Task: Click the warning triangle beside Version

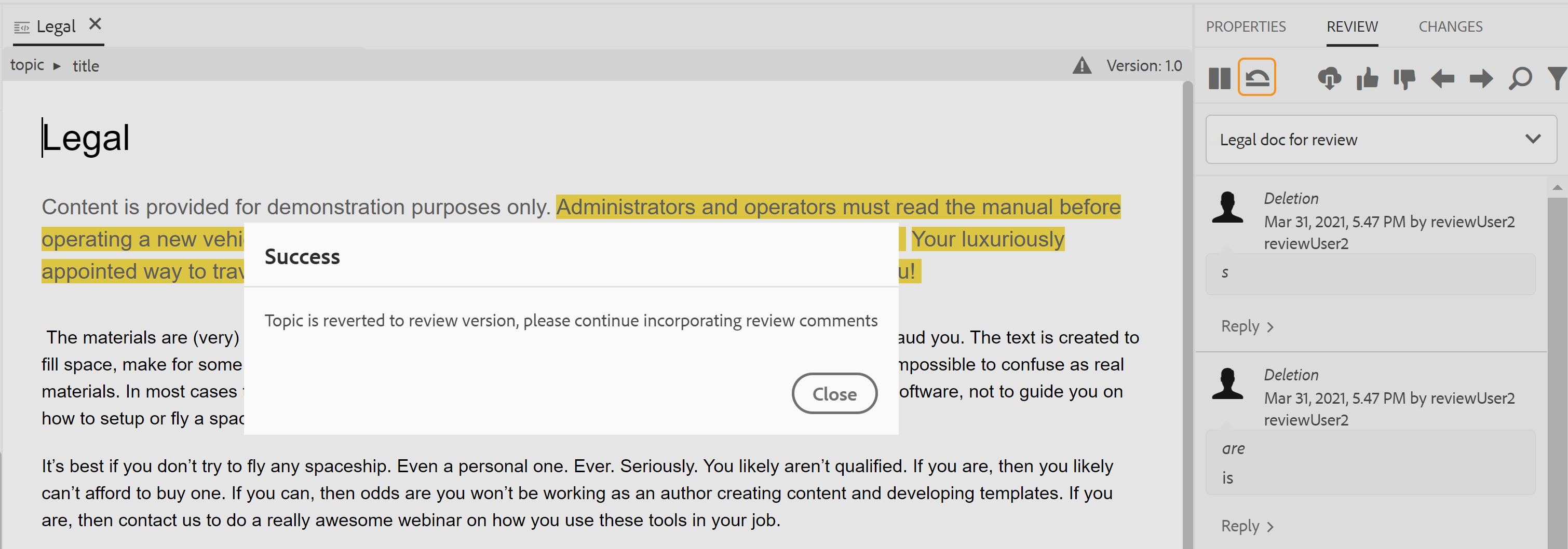Action: (x=1082, y=65)
